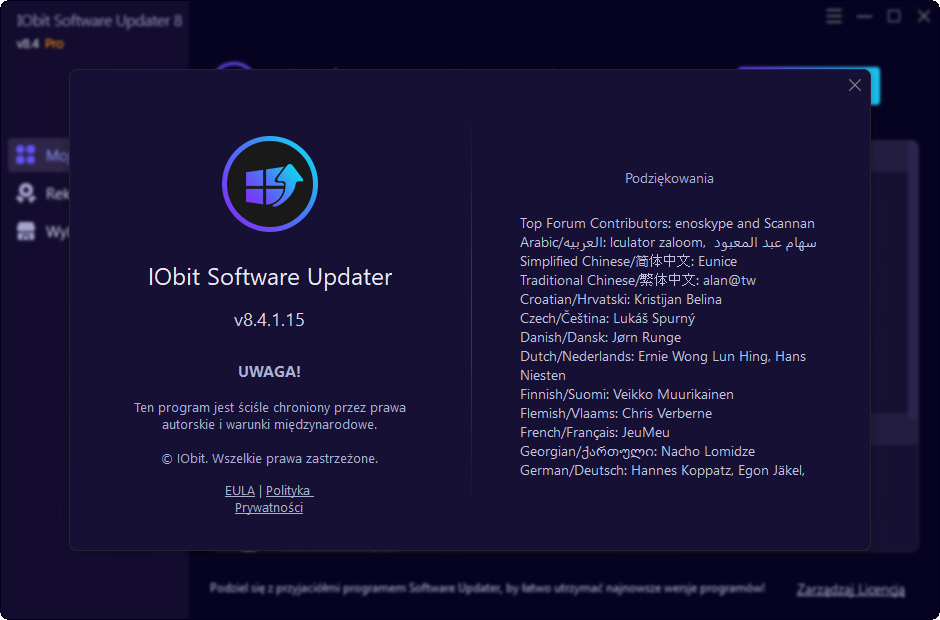The height and width of the screenshot is (620, 940).
Task: Click the Georgian: Nacho Lomidze line
Action: pos(637,451)
